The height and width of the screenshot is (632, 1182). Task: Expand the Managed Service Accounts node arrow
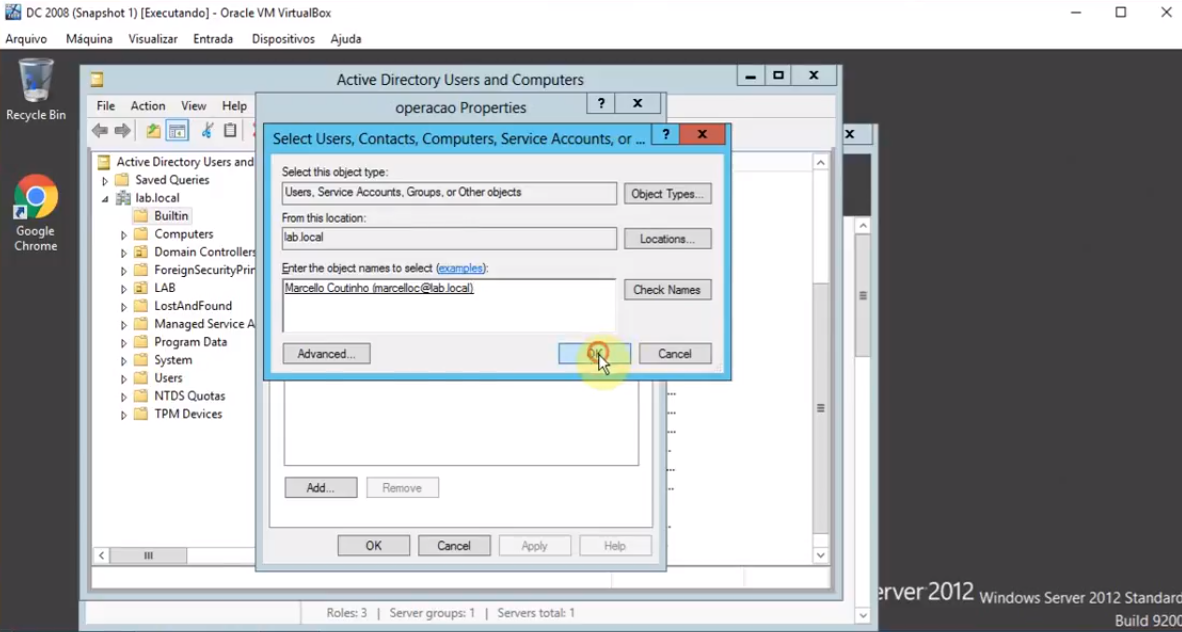pos(124,324)
